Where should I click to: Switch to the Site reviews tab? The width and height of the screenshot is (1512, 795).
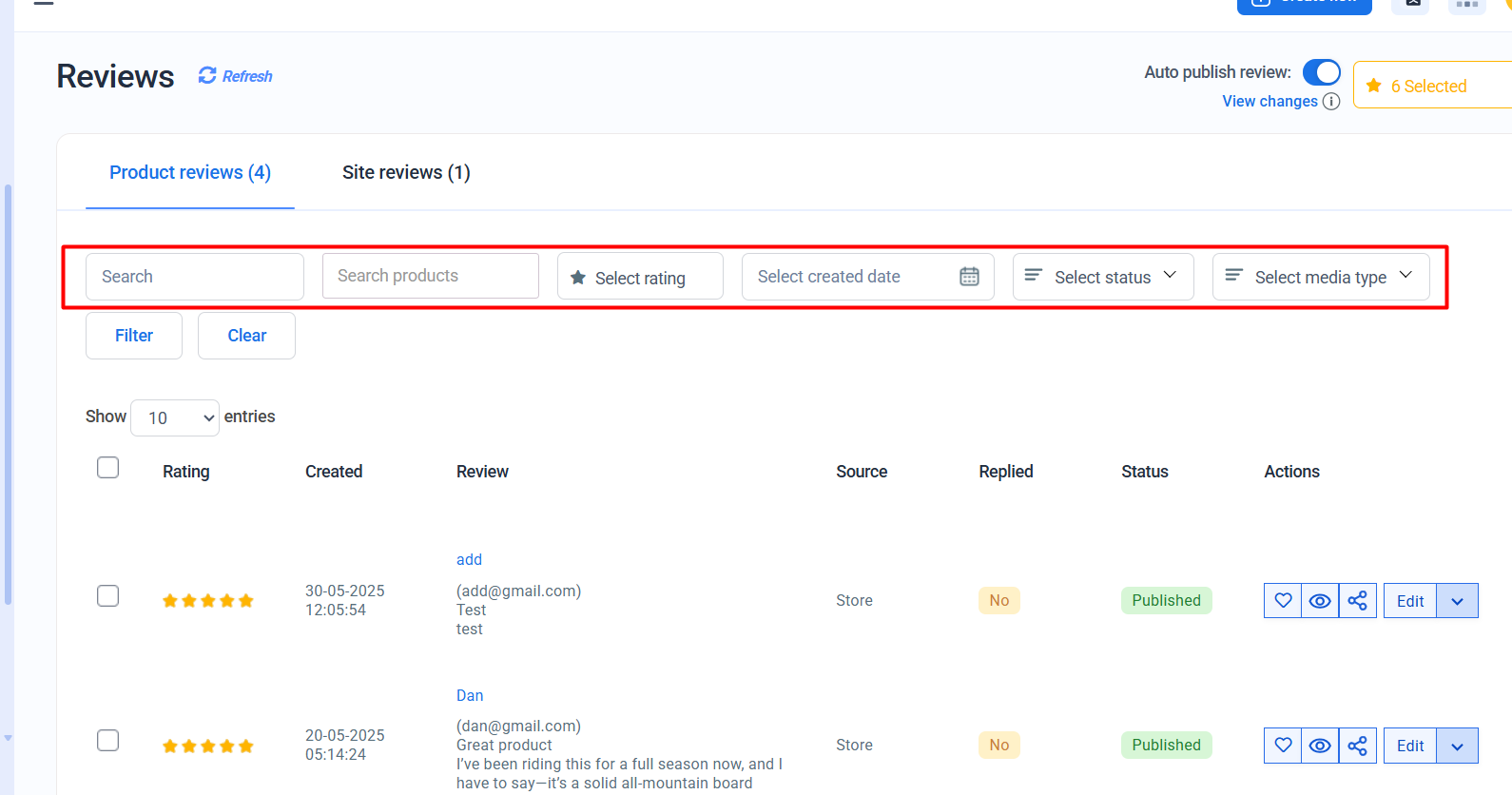[x=406, y=172]
